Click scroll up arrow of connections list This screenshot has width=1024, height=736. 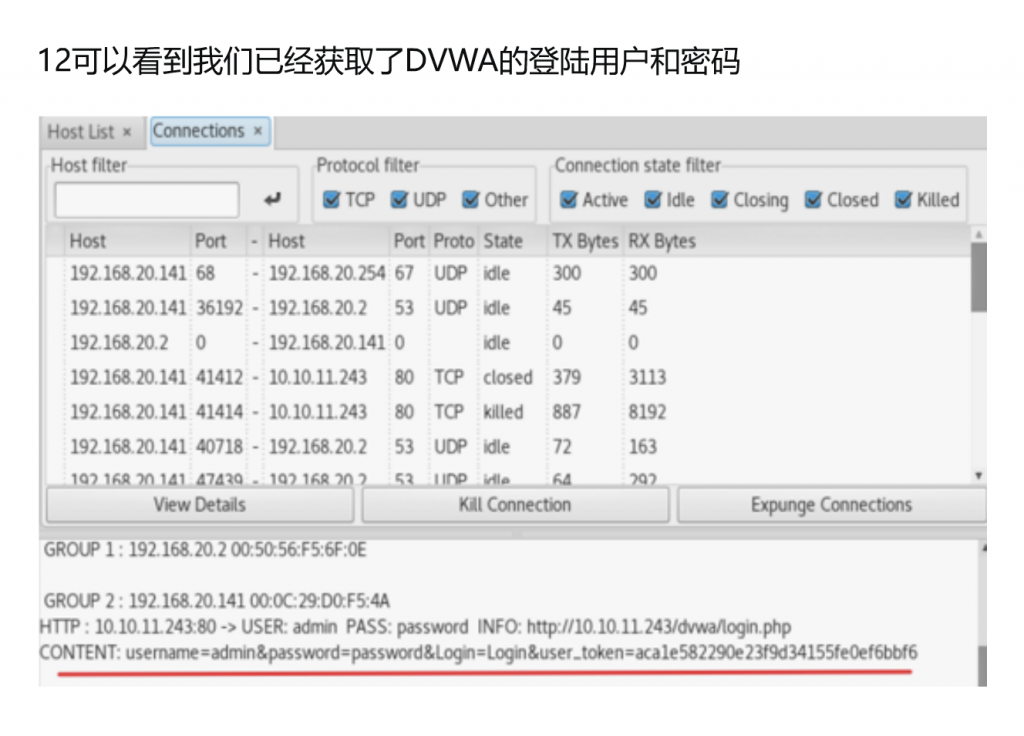click(x=978, y=234)
